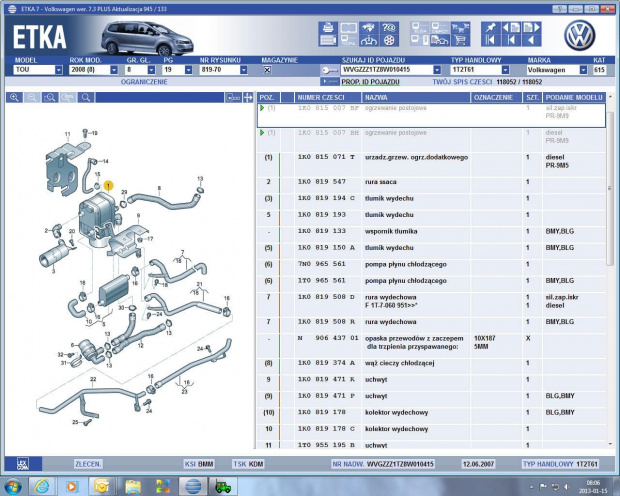
Task: Click the PROP. ID POJAZDU link
Action: point(370,82)
